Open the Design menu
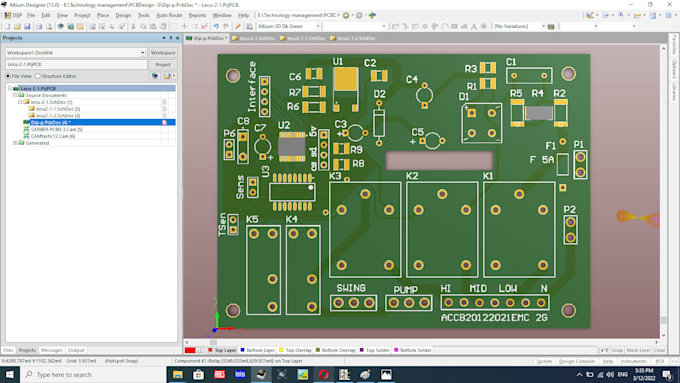This screenshot has height=383, width=680. (123, 15)
